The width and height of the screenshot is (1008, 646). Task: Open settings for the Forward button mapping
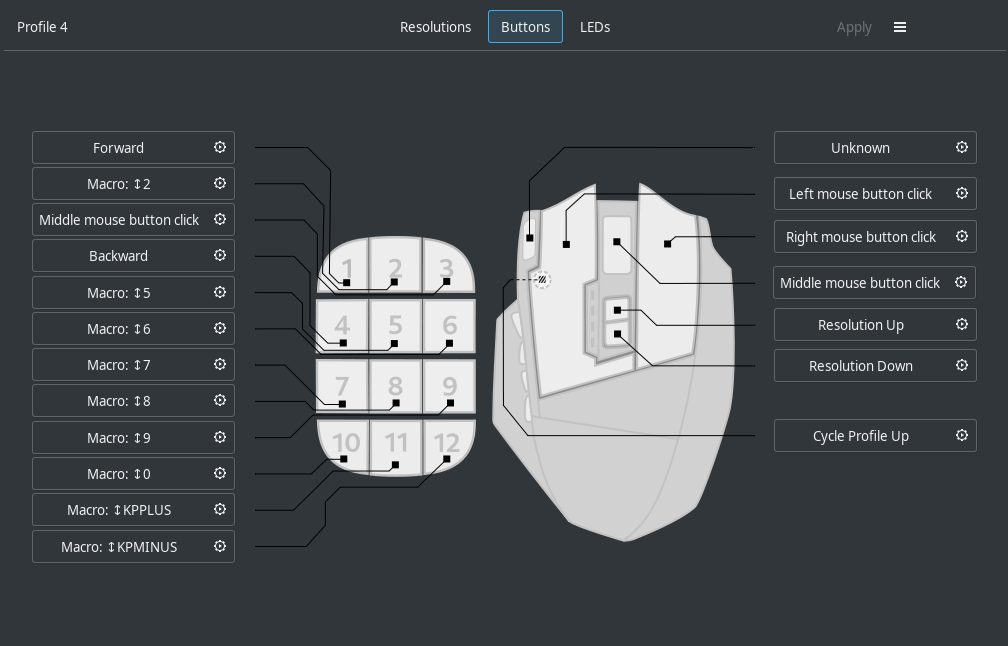220,147
